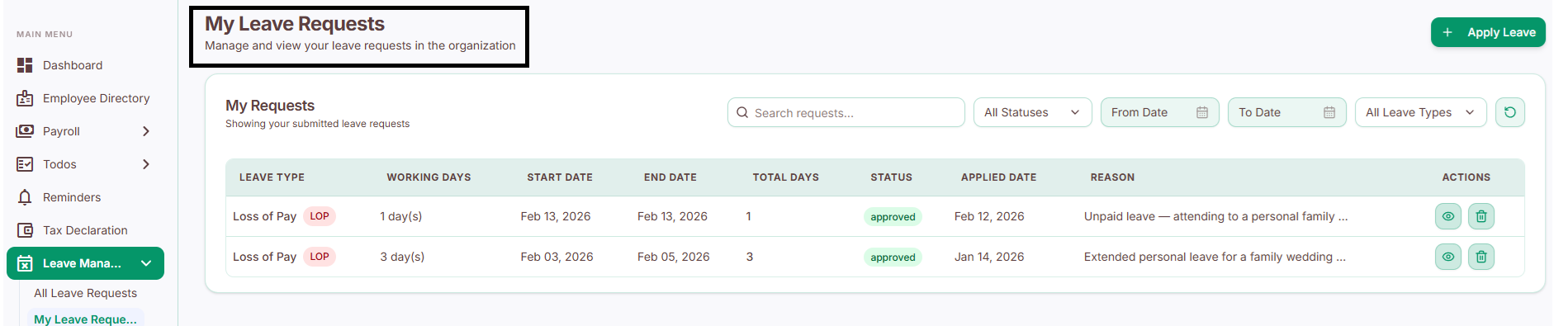Delete the Feb 13 Loss of Pay request

(x=1480, y=216)
